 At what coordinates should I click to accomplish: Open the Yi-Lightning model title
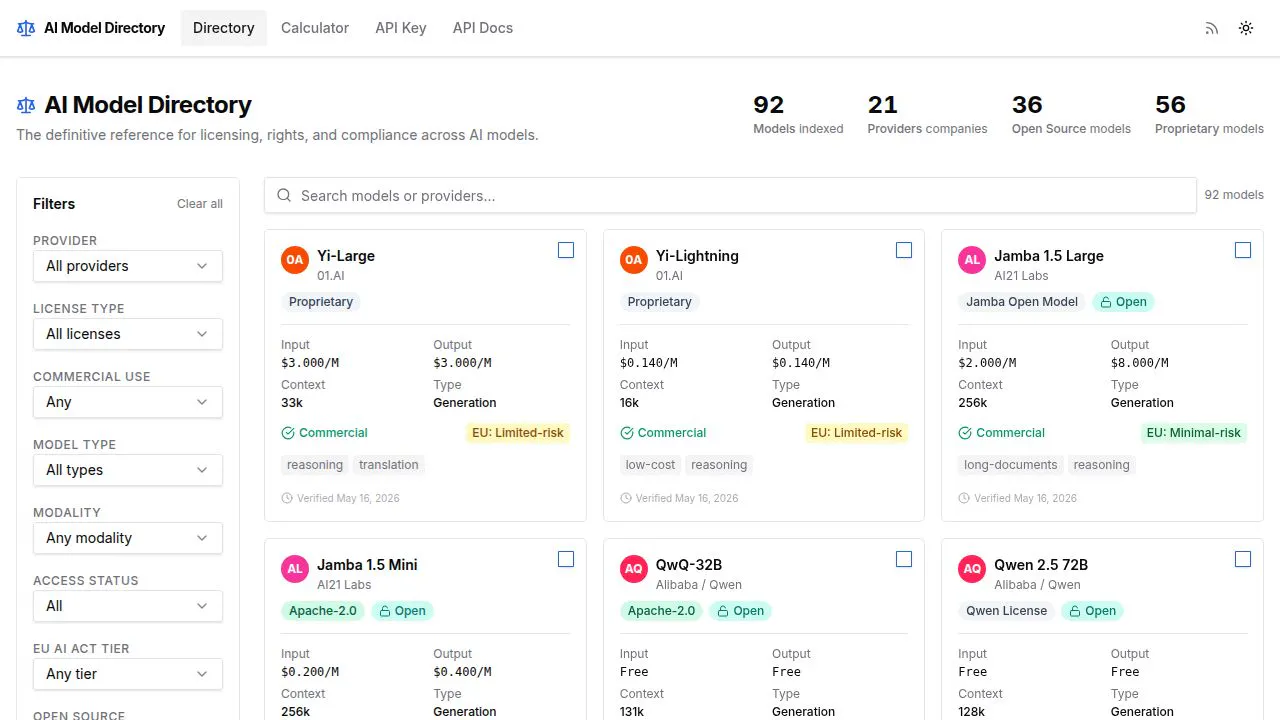(x=697, y=256)
